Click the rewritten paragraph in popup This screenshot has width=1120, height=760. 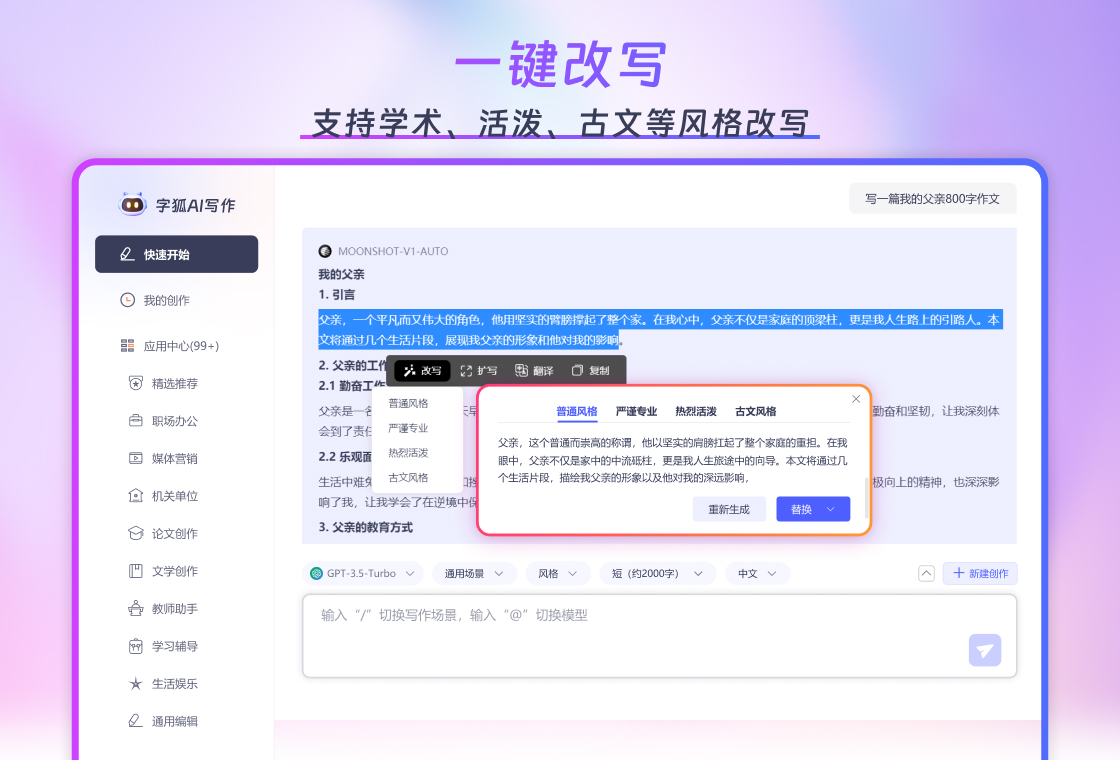click(x=673, y=460)
